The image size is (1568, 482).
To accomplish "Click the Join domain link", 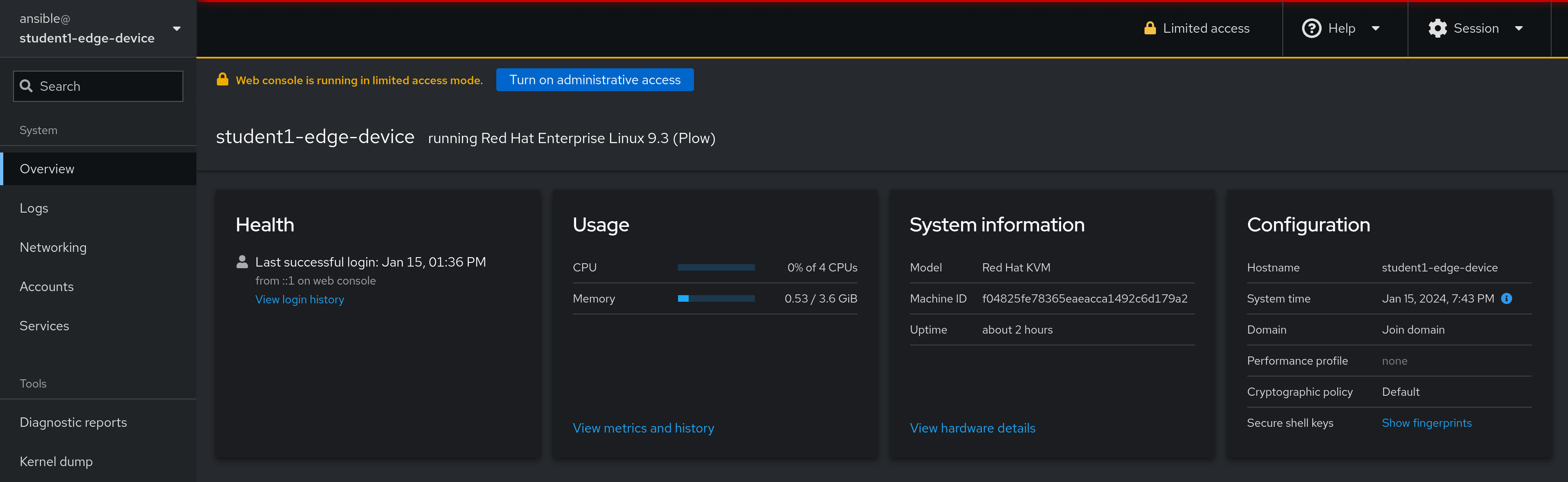I will tap(1413, 330).
